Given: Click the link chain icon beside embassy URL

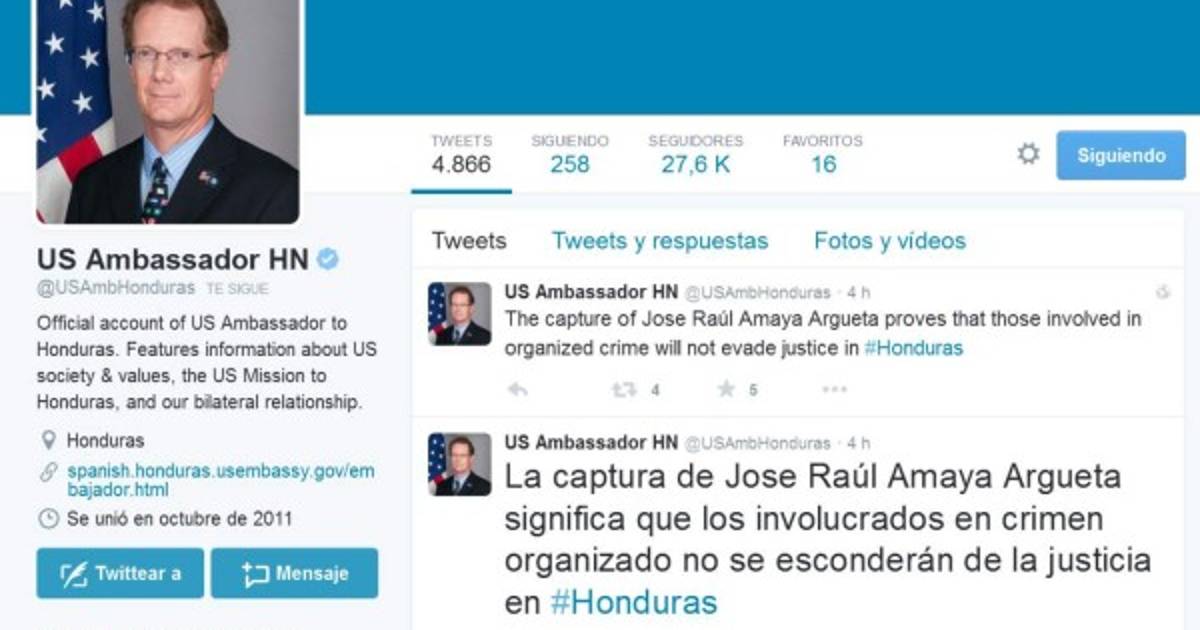Looking at the screenshot, I should [47, 472].
